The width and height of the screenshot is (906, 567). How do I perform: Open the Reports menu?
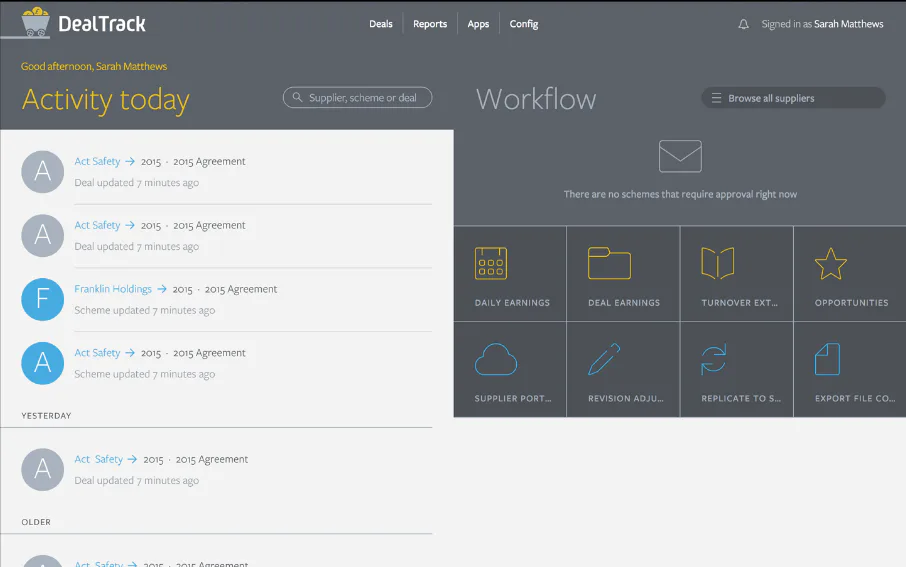pyautogui.click(x=430, y=24)
